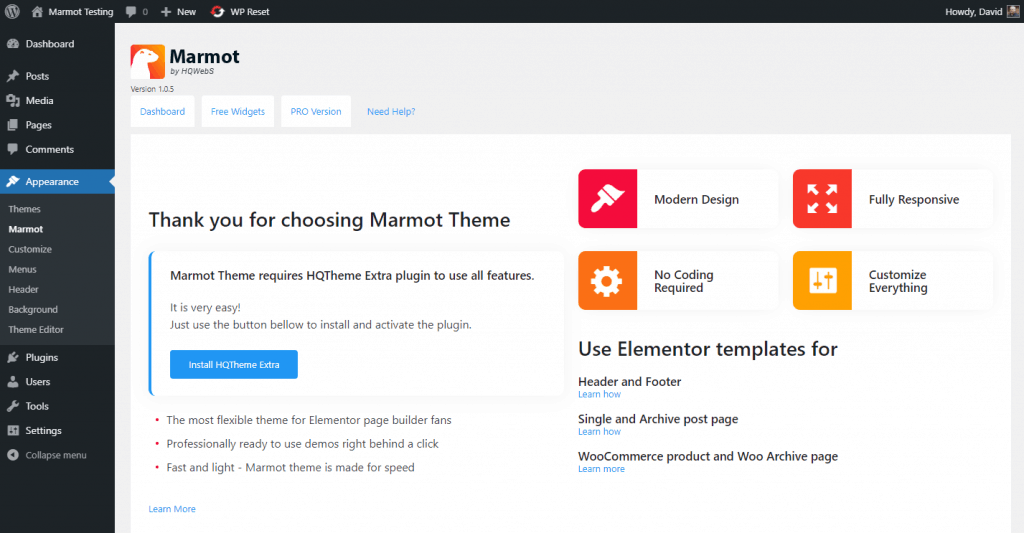Open the Customize submenu under Appearance
The width and height of the screenshot is (1024, 533).
(x=30, y=249)
